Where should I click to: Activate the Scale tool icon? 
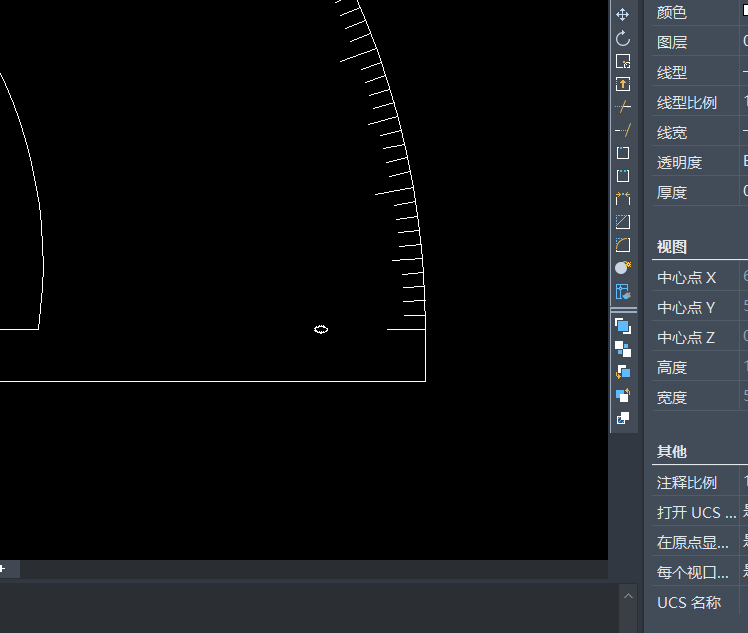pos(623,61)
